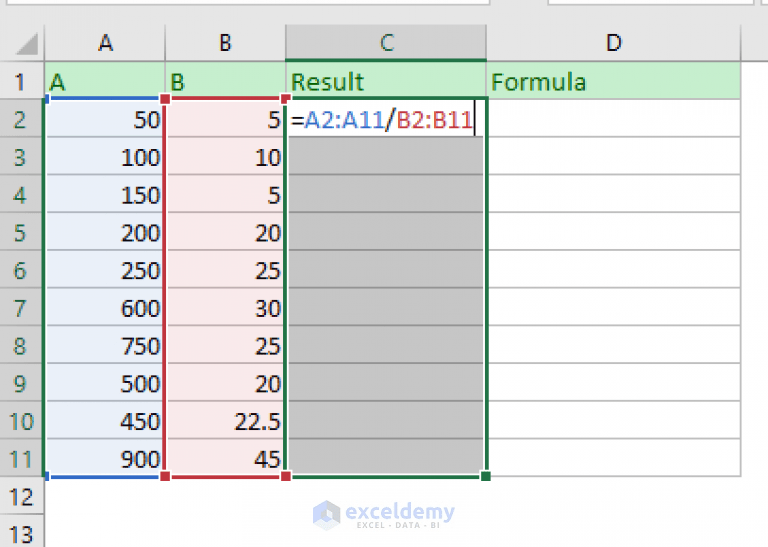The width and height of the screenshot is (768, 547).
Task: Click shaded cell C11 in Result column
Action: point(386,458)
